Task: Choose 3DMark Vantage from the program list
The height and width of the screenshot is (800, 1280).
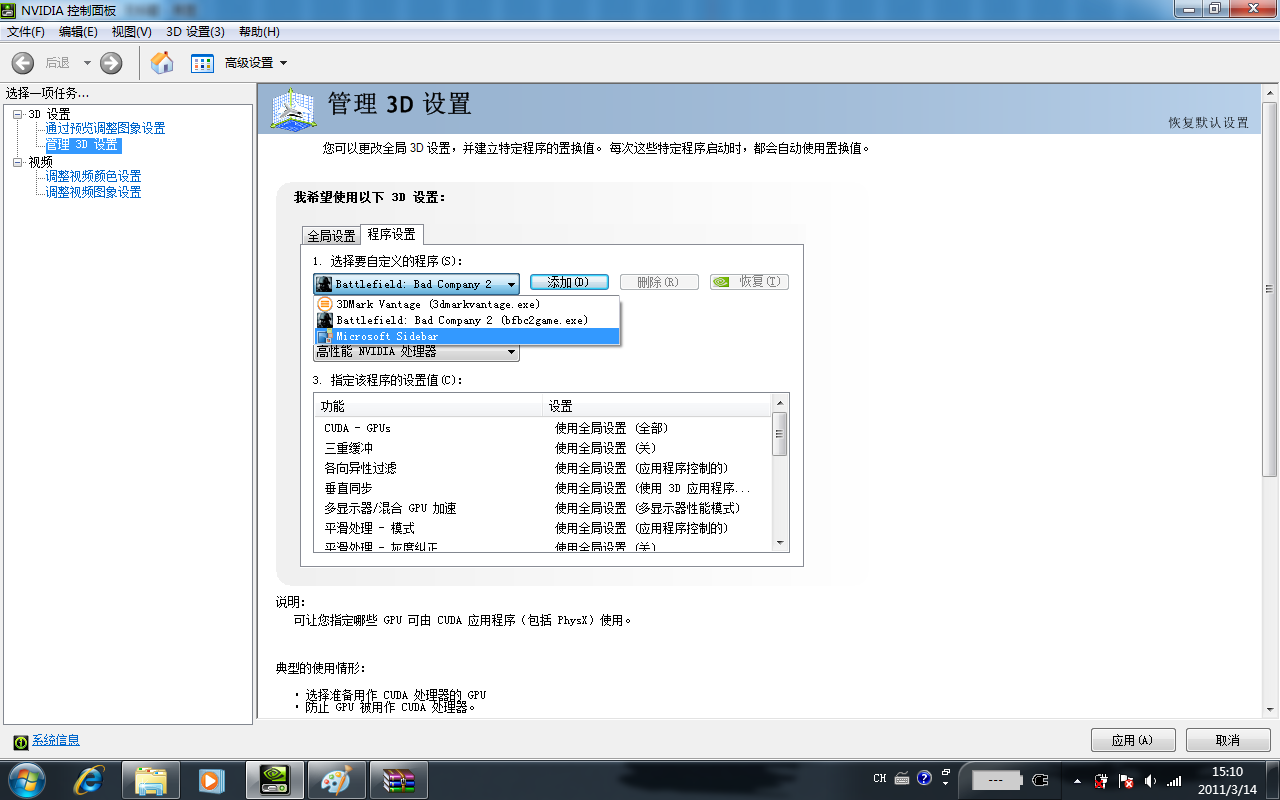Action: (x=467, y=304)
